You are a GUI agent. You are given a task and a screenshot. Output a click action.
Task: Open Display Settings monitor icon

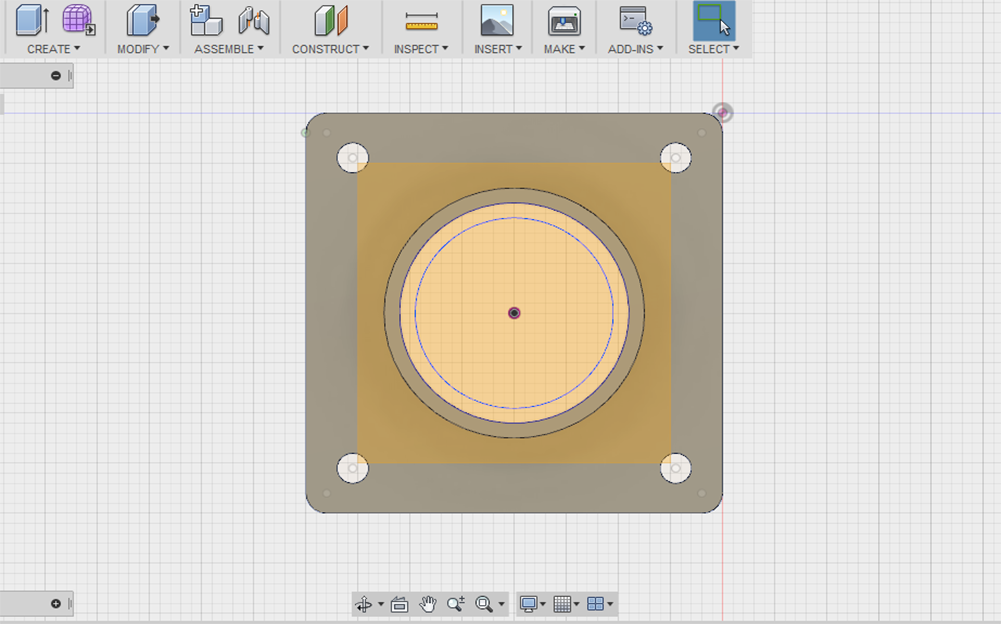click(x=528, y=604)
